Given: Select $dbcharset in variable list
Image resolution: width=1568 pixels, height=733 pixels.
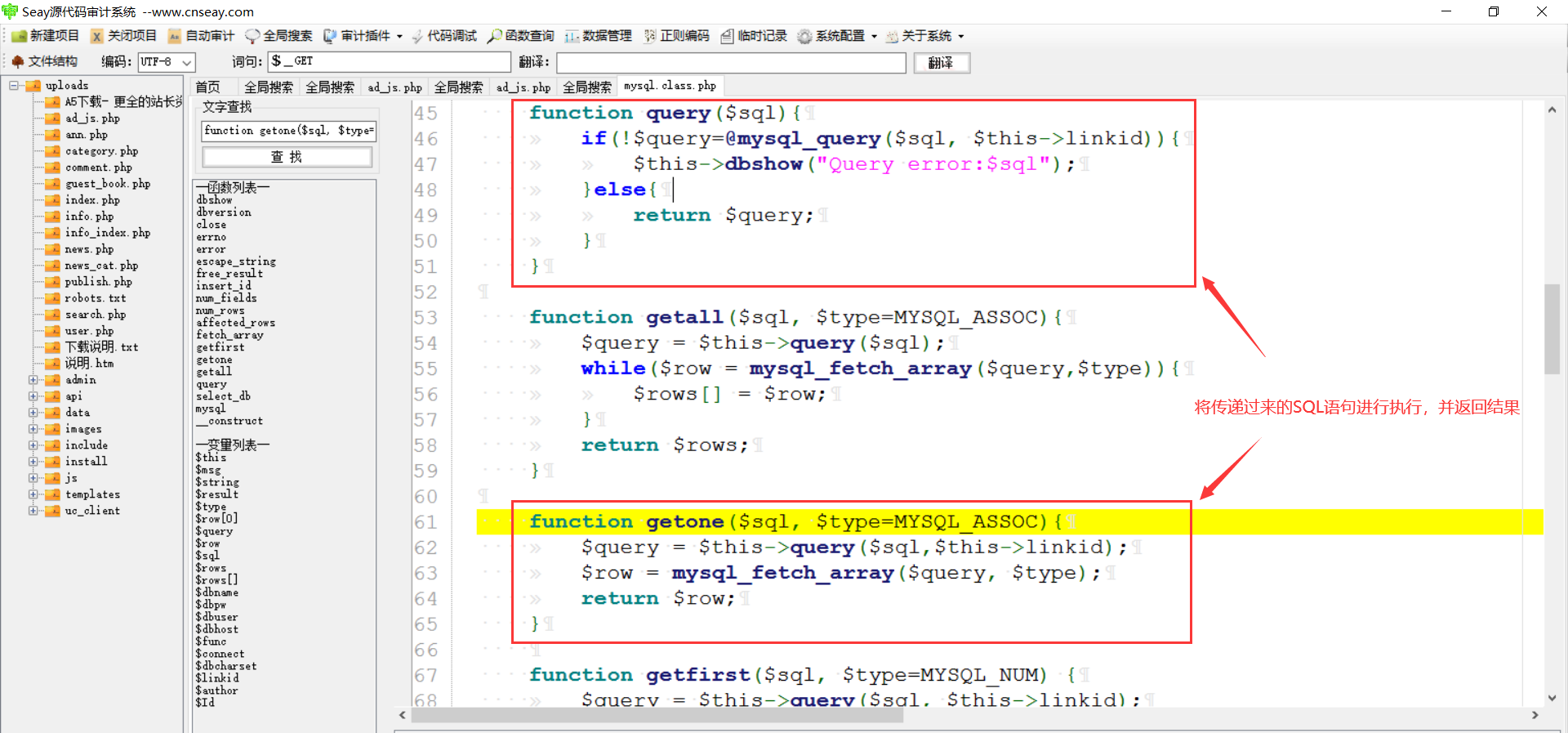Looking at the screenshot, I should (226, 666).
